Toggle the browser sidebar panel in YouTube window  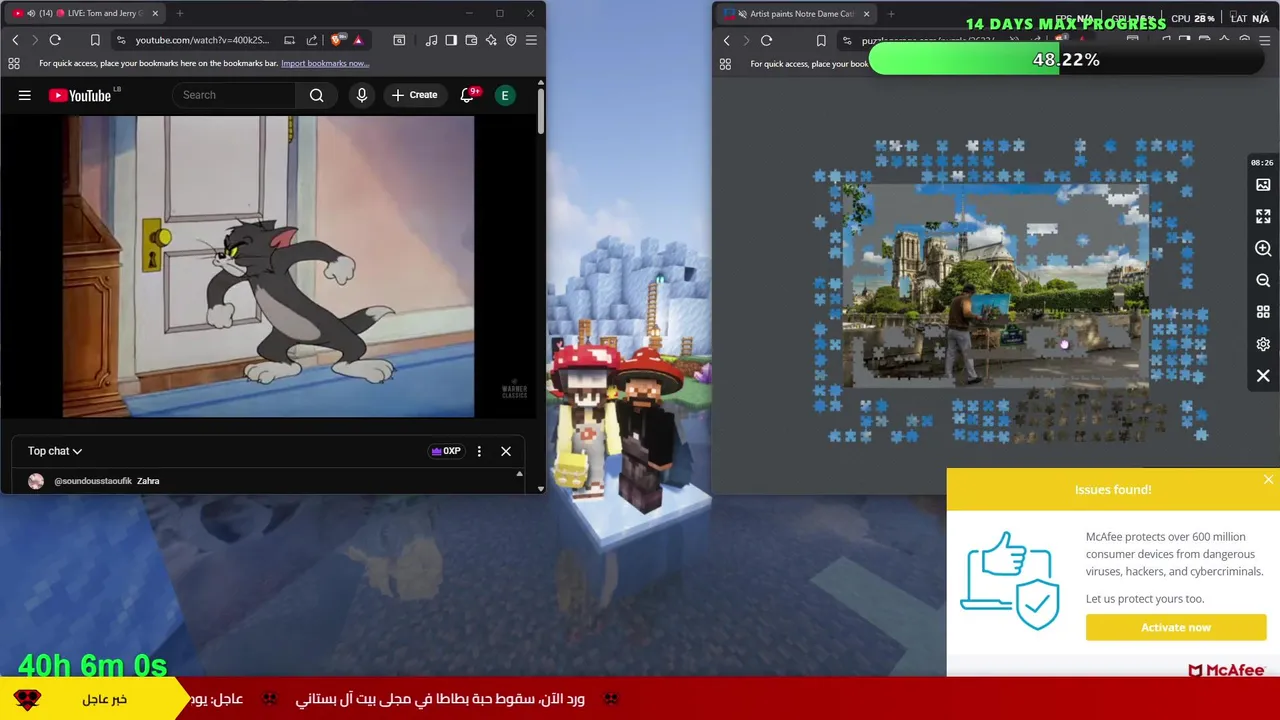(x=451, y=40)
